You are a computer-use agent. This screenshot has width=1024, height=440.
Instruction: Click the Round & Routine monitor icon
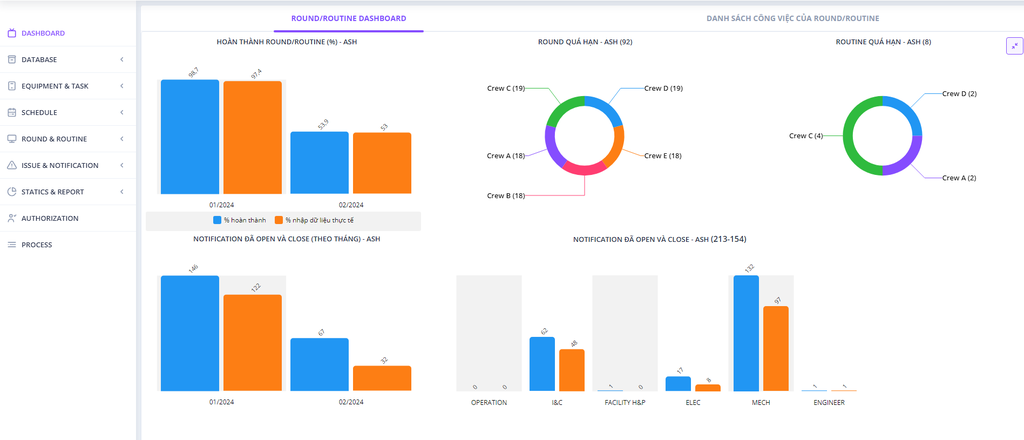pyautogui.click(x=11, y=139)
